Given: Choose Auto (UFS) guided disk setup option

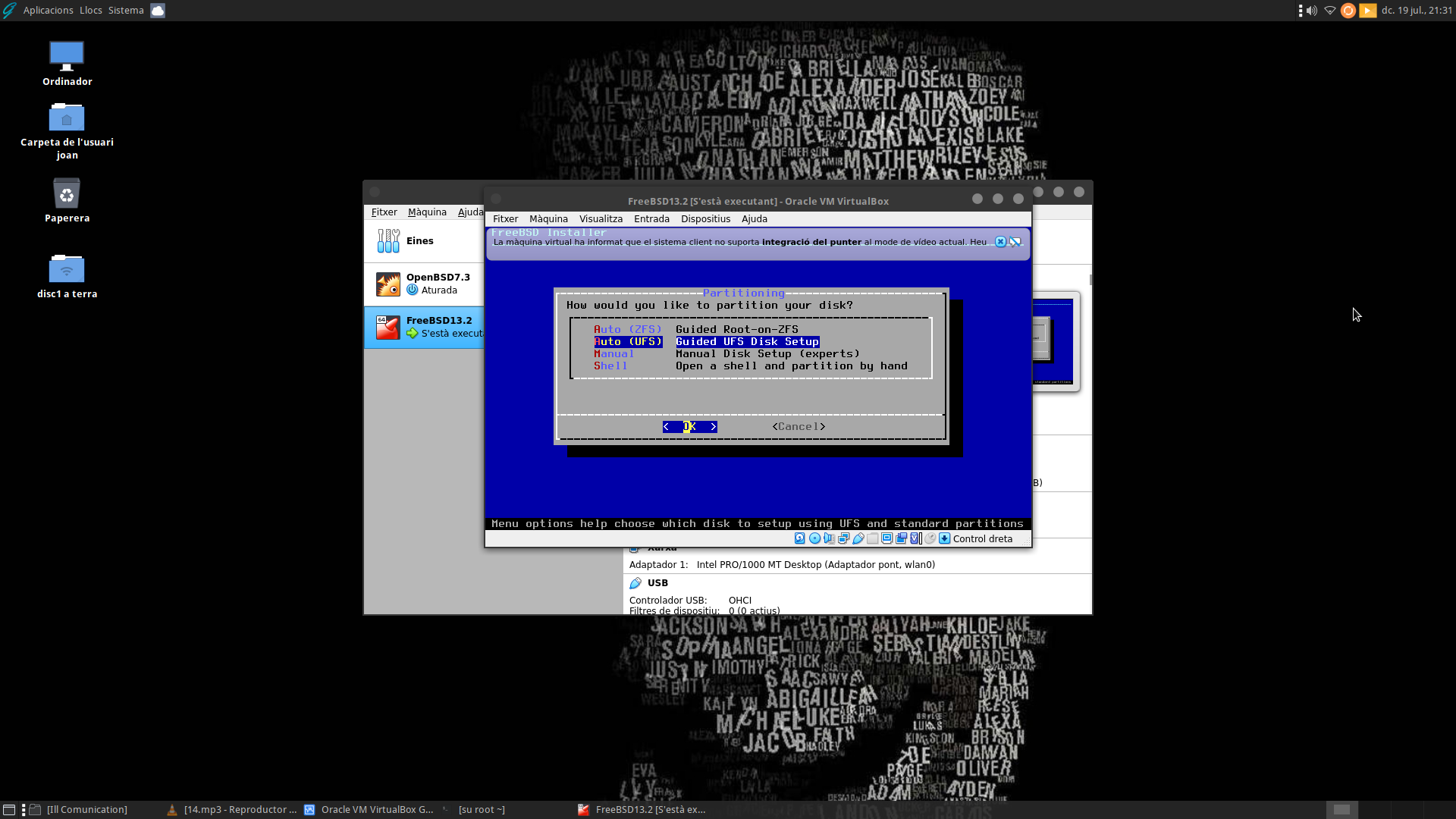Looking at the screenshot, I should click(x=706, y=341).
